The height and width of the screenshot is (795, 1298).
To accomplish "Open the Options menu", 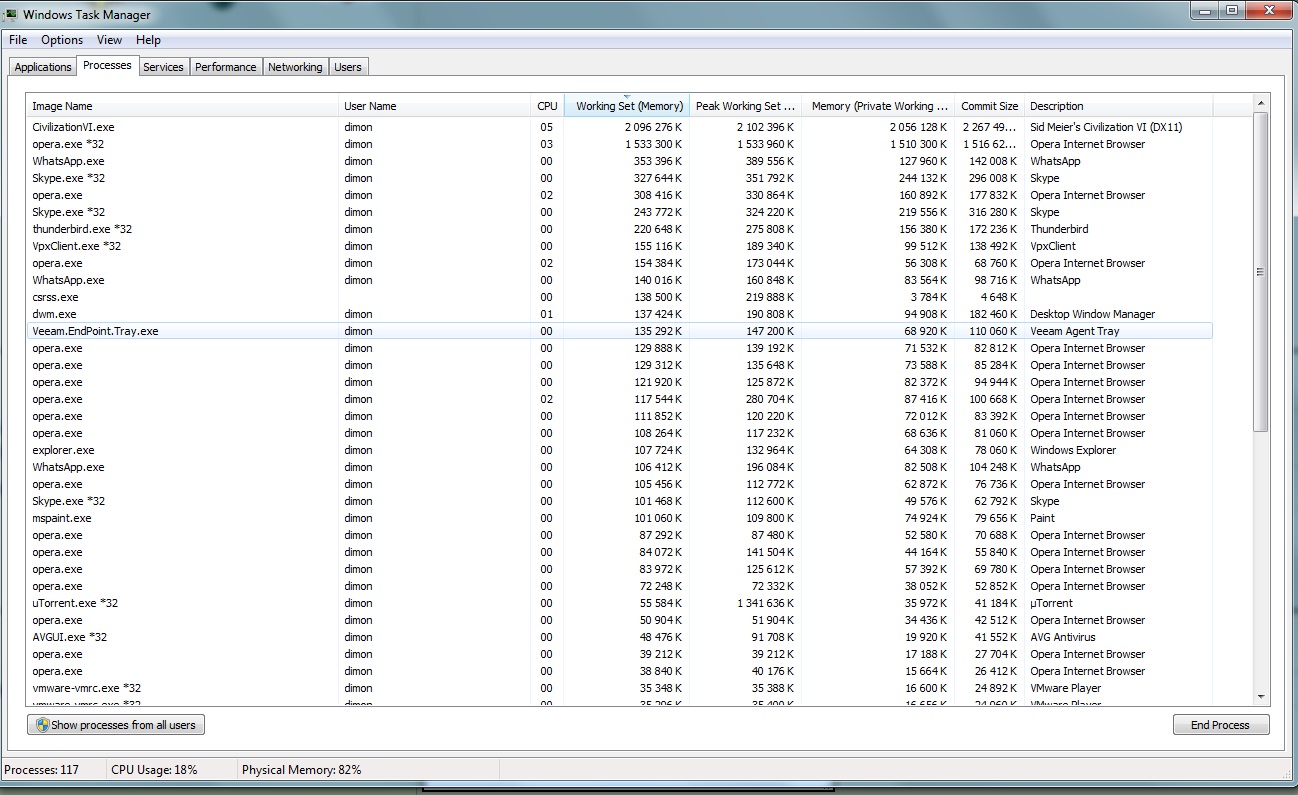I will point(62,40).
